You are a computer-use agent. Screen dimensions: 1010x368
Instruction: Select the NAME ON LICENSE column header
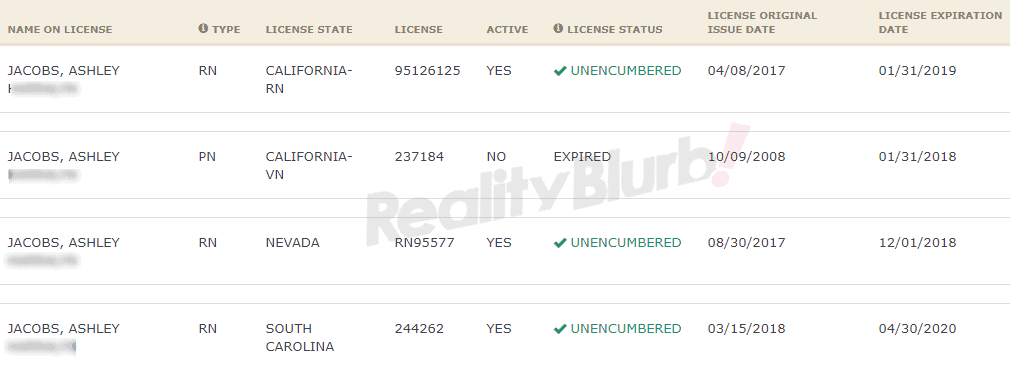point(60,30)
